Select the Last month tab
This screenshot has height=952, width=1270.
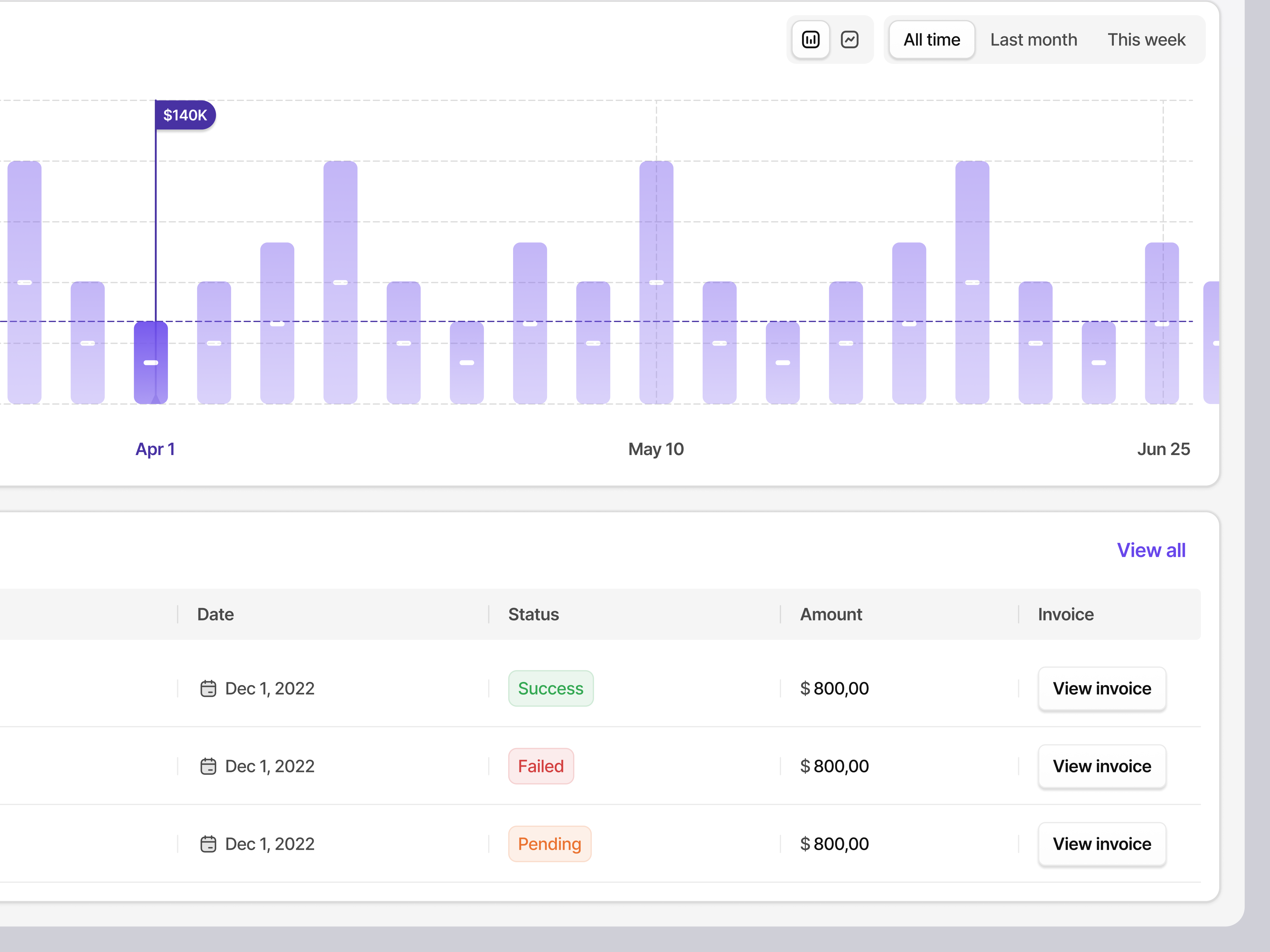tap(1033, 40)
